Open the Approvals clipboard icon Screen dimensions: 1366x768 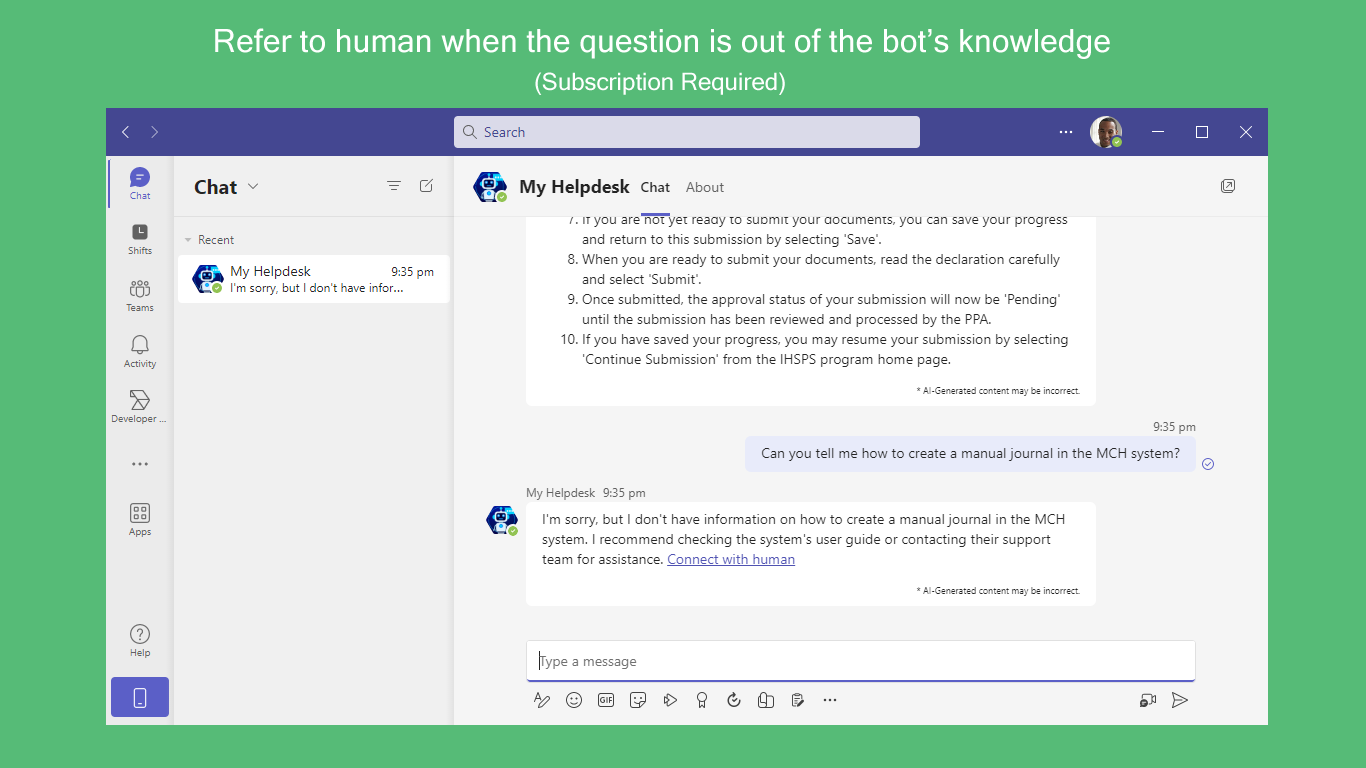click(798, 700)
